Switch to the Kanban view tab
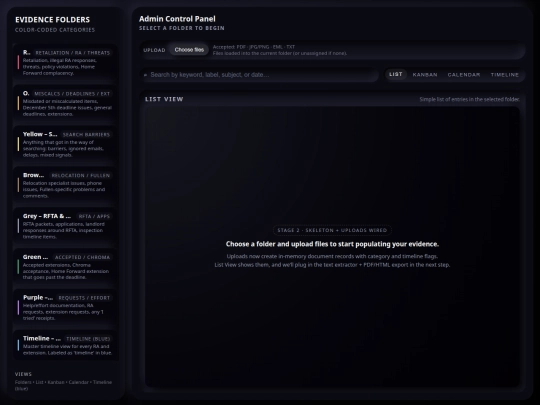Image resolution: width=540 pixels, height=405 pixels. click(425, 75)
